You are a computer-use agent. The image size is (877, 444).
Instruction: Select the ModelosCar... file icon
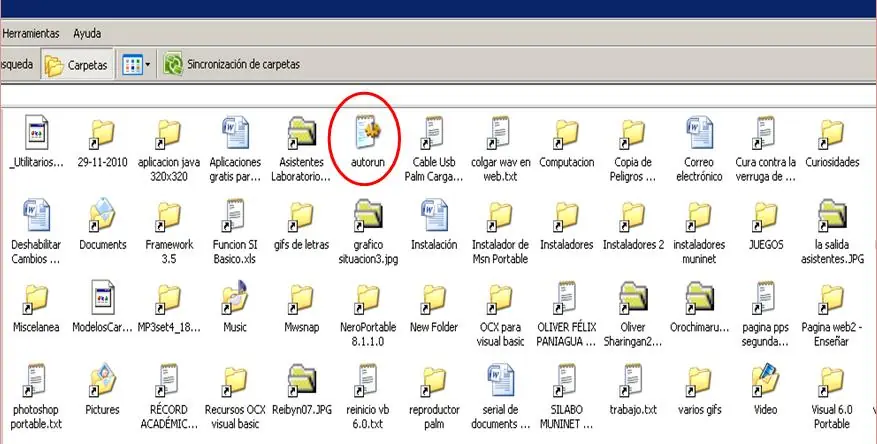coord(102,297)
